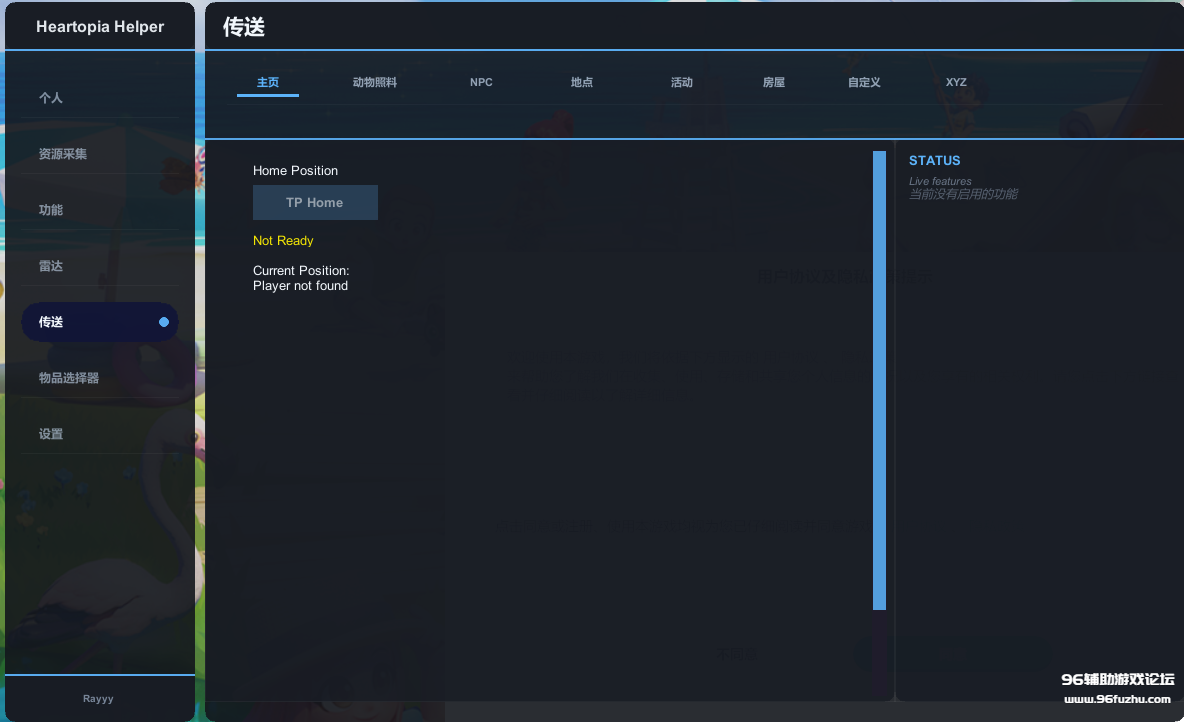Switch to the 动物照料 tab
The height and width of the screenshot is (722, 1184).
pos(375,82)
